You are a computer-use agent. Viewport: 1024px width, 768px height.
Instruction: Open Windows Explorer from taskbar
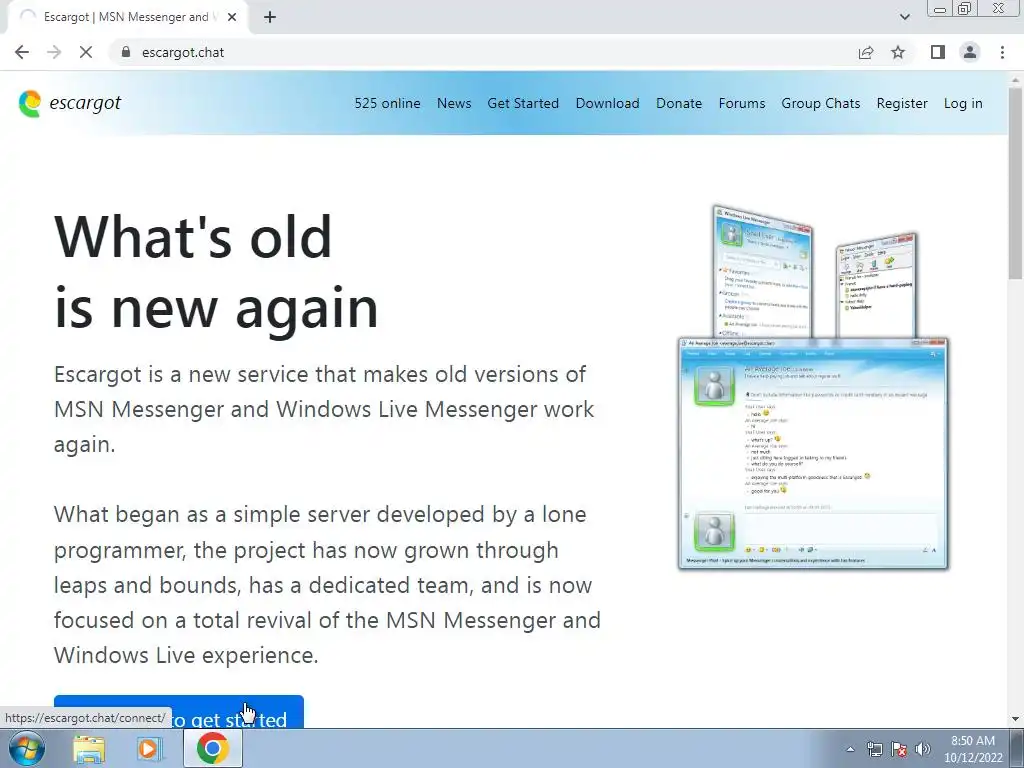coord(89,748)
